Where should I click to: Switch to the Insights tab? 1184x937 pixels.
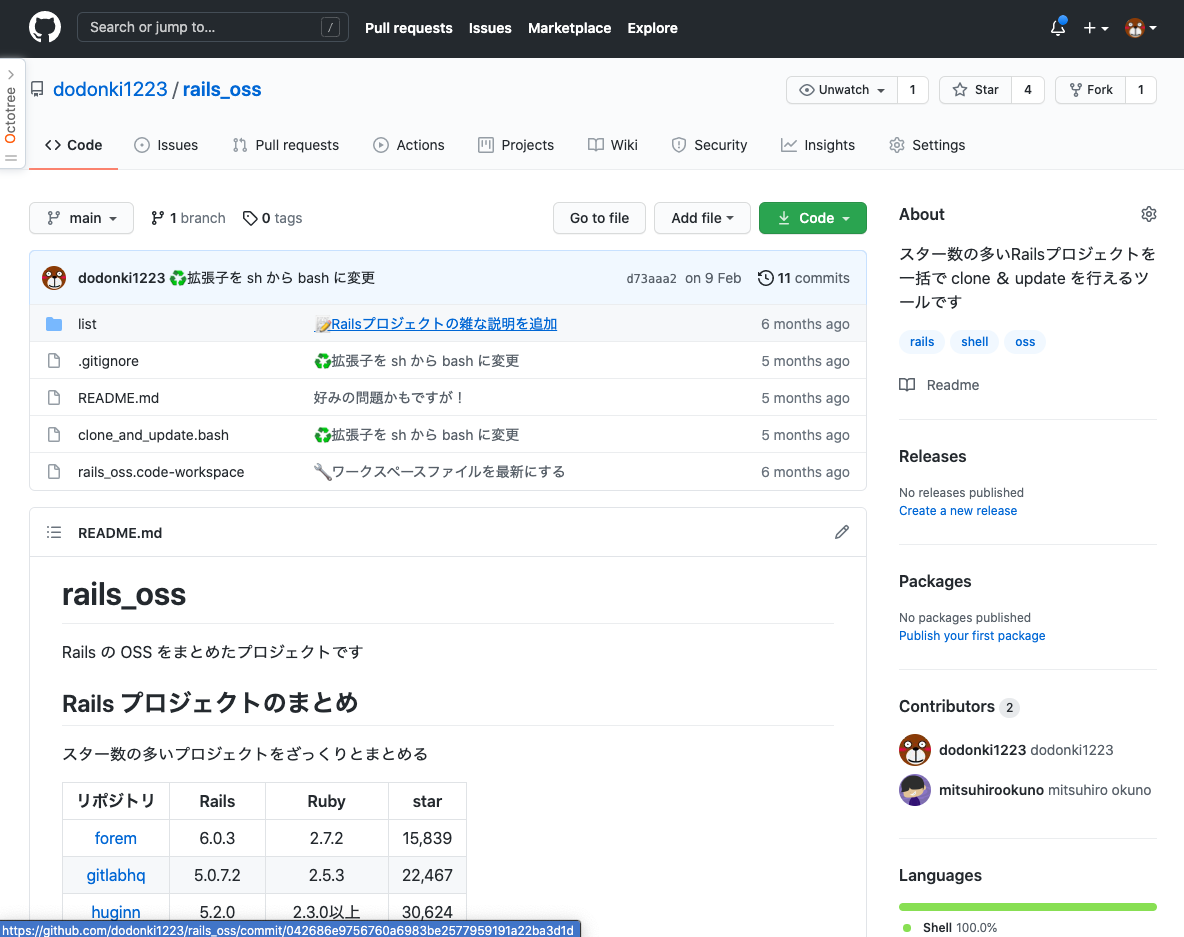tap(818, 145)
